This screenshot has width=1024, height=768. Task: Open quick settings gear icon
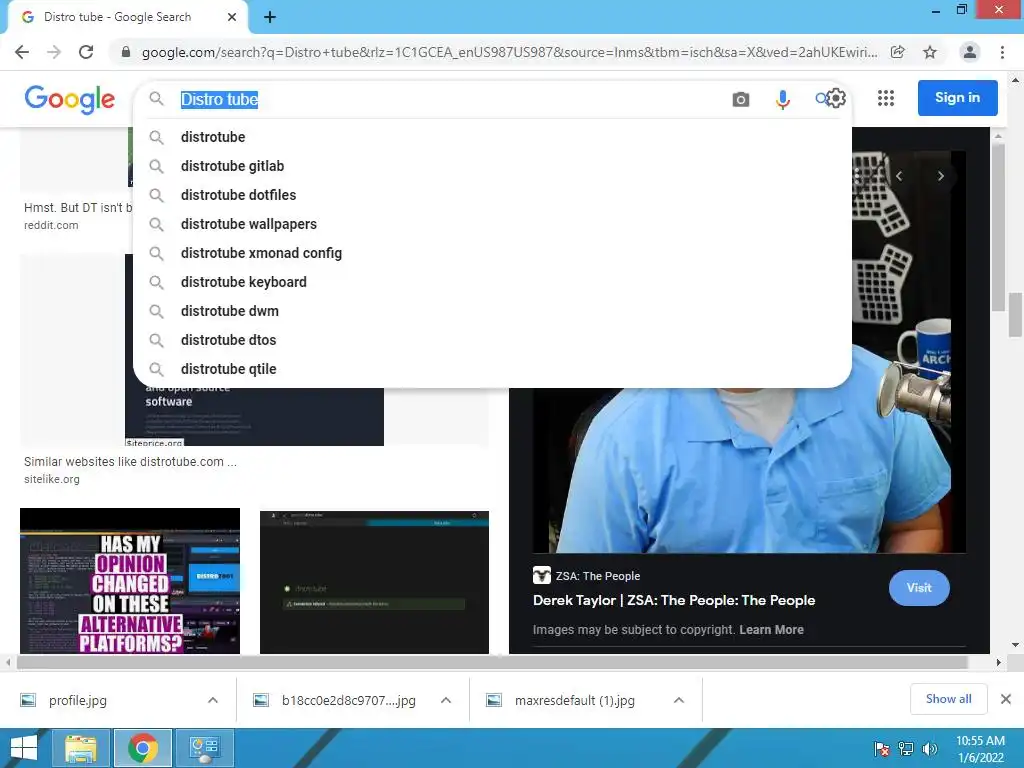pos(836,99)
